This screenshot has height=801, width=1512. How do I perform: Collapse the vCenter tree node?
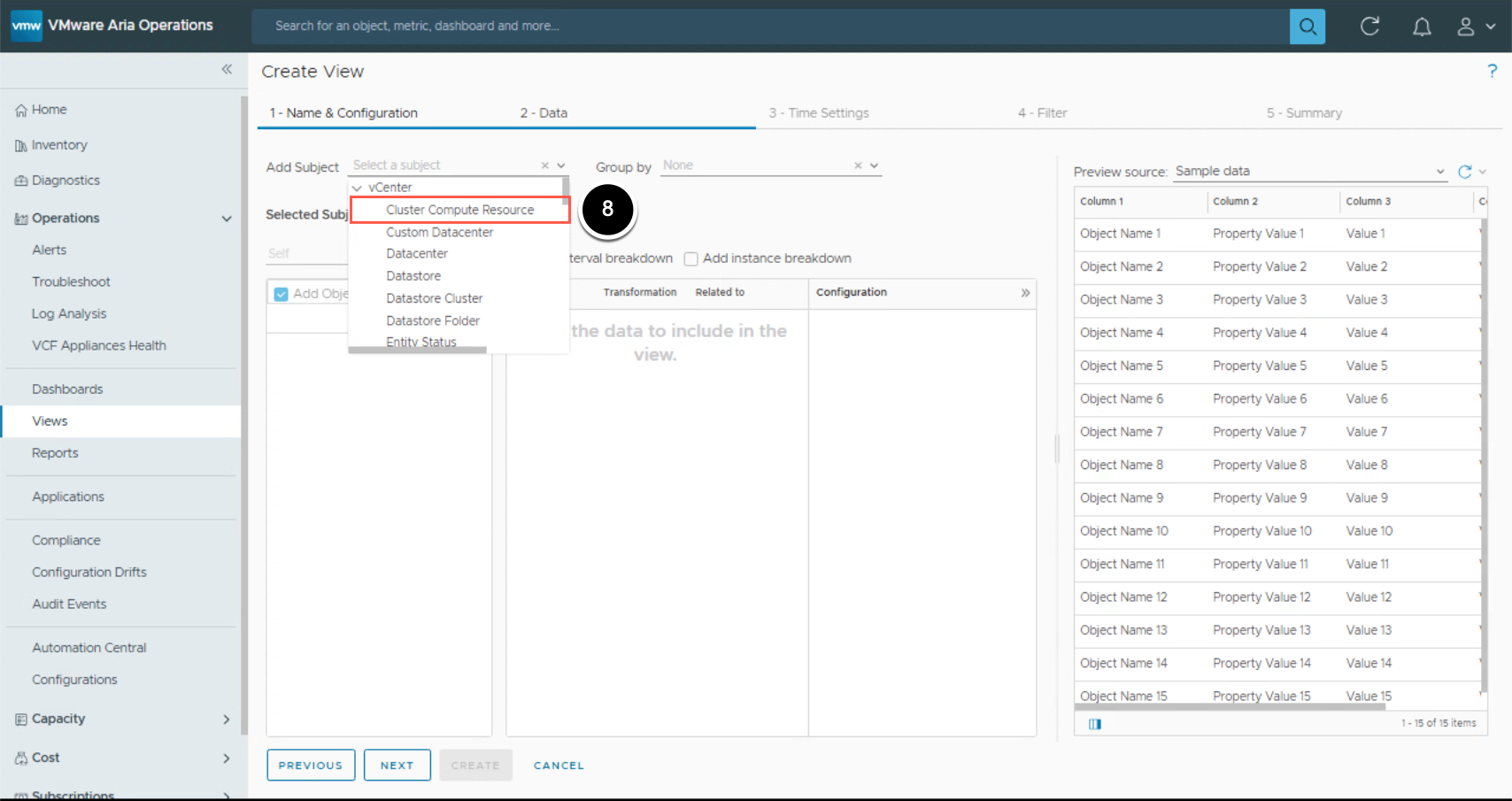coord(357,188)
